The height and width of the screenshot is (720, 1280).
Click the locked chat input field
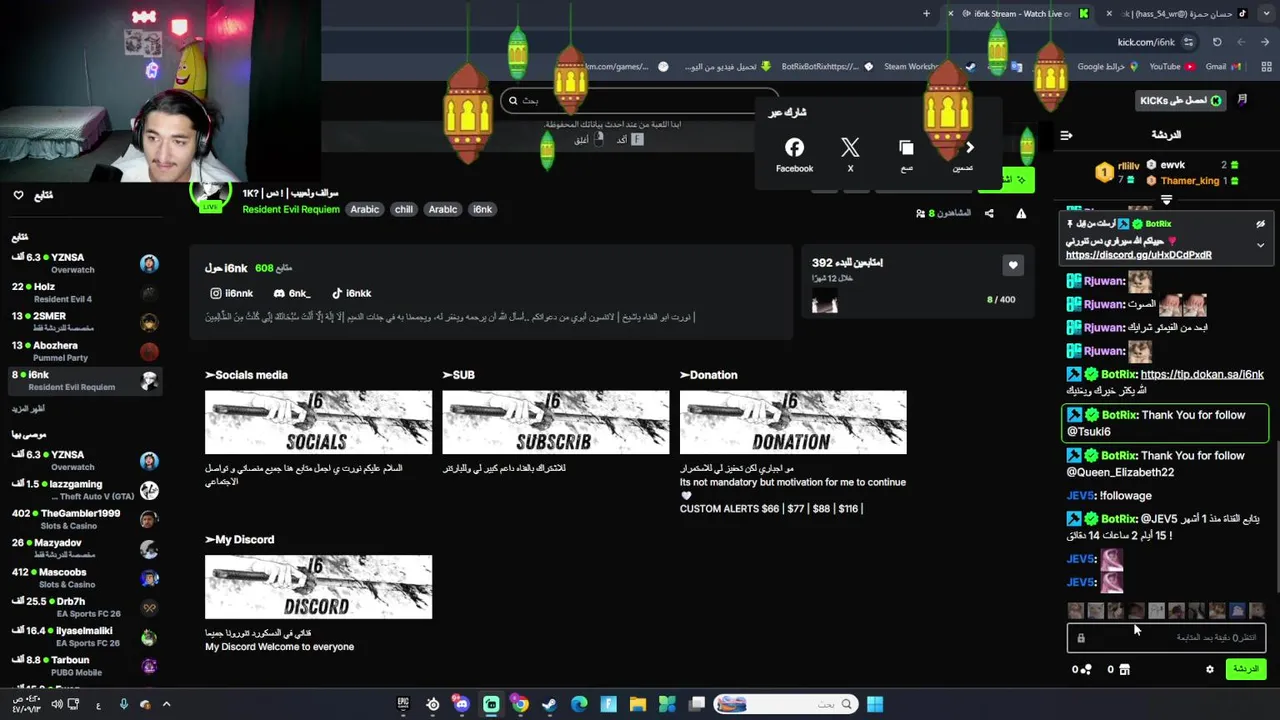tap(1167, 637)
